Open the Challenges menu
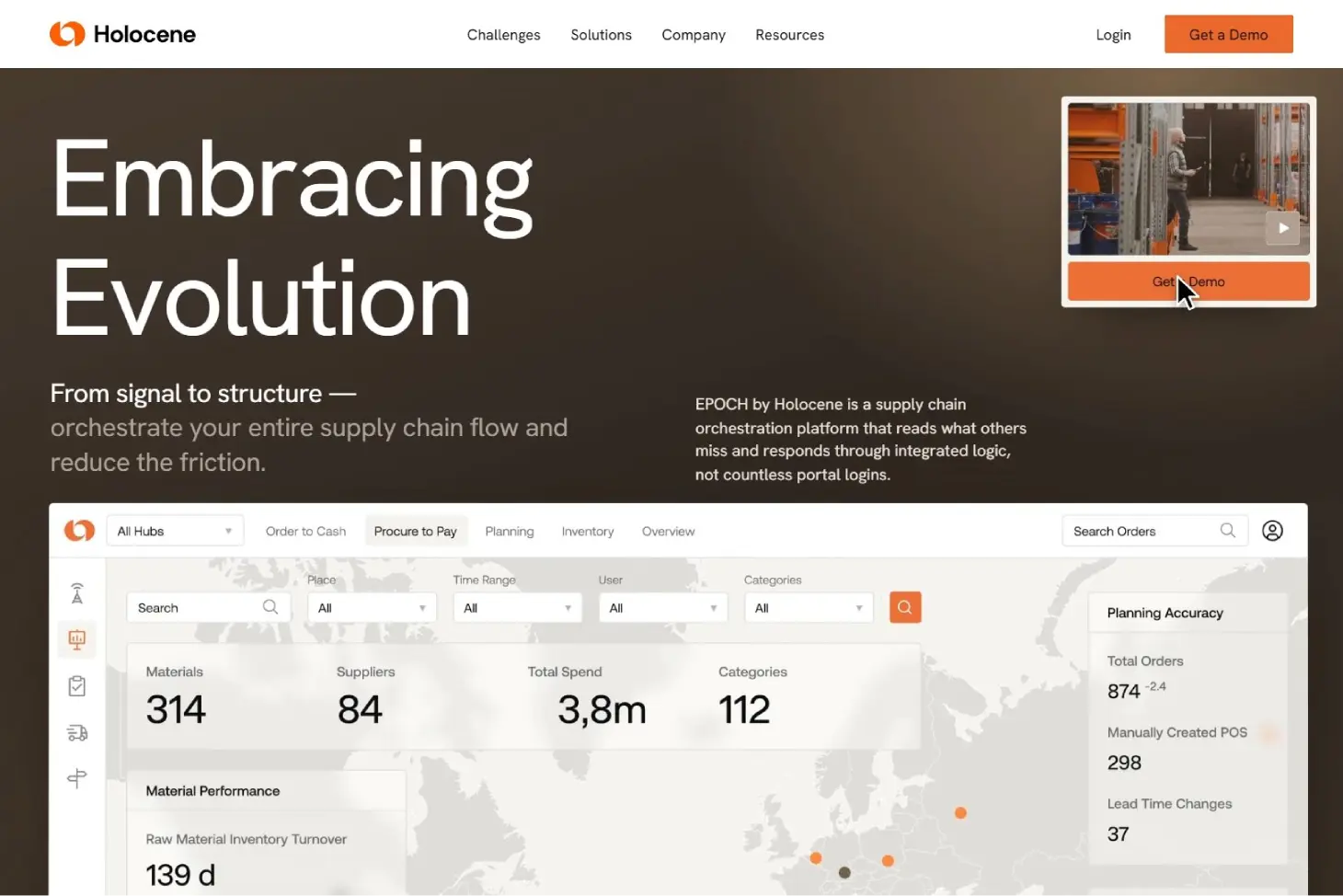The height and width of the screenshot is (896, 1343). (504, 35)
